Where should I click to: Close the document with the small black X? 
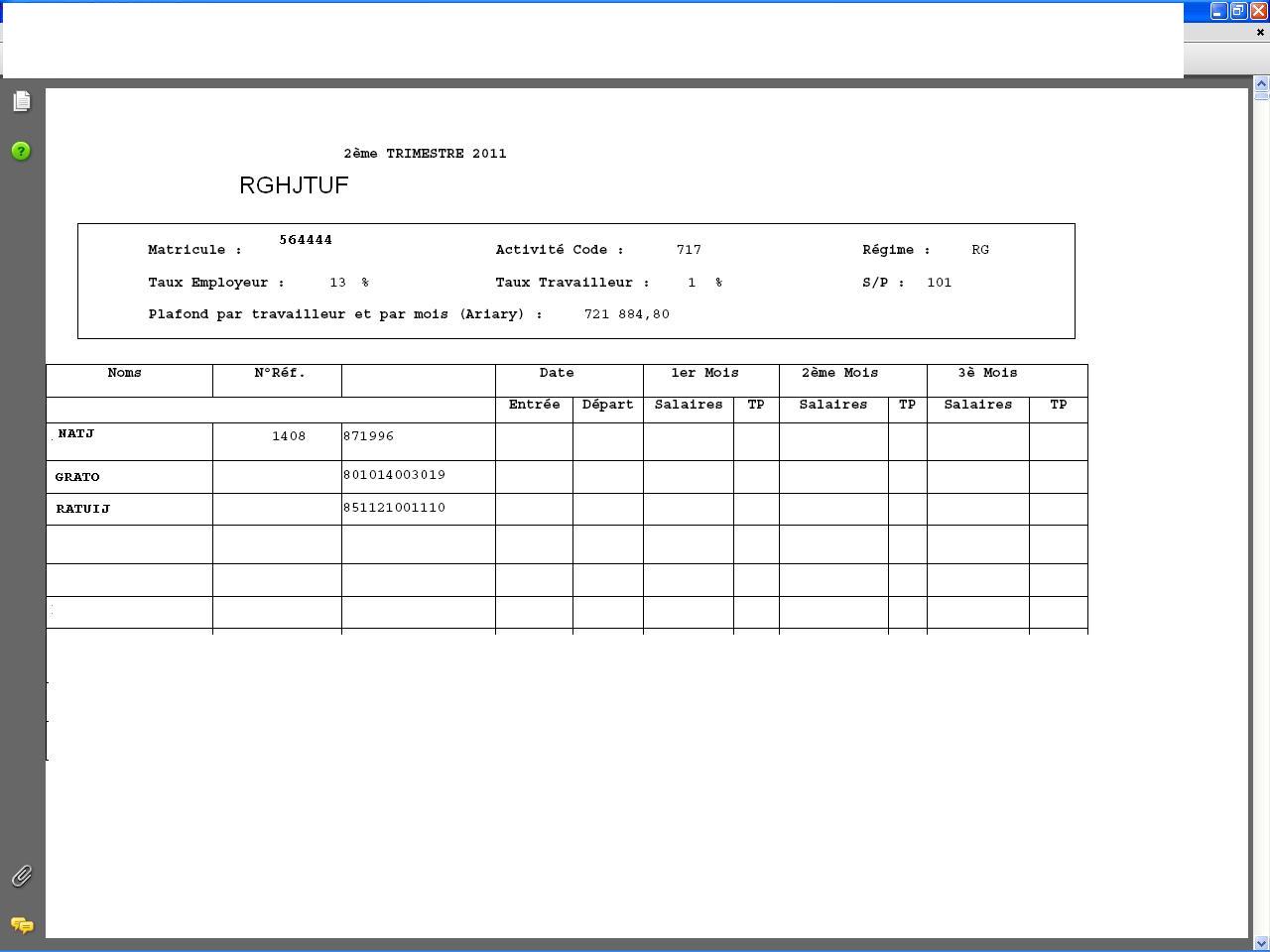(x=1260, y=33)
